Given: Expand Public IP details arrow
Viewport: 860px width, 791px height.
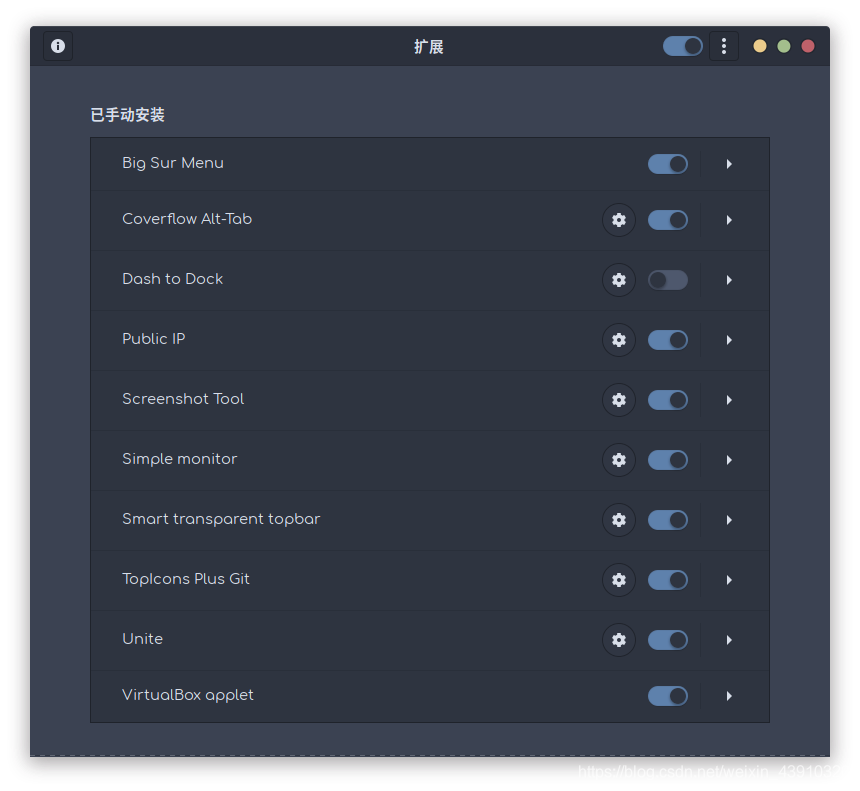Looking at the screenshot, I should (729, 340).
